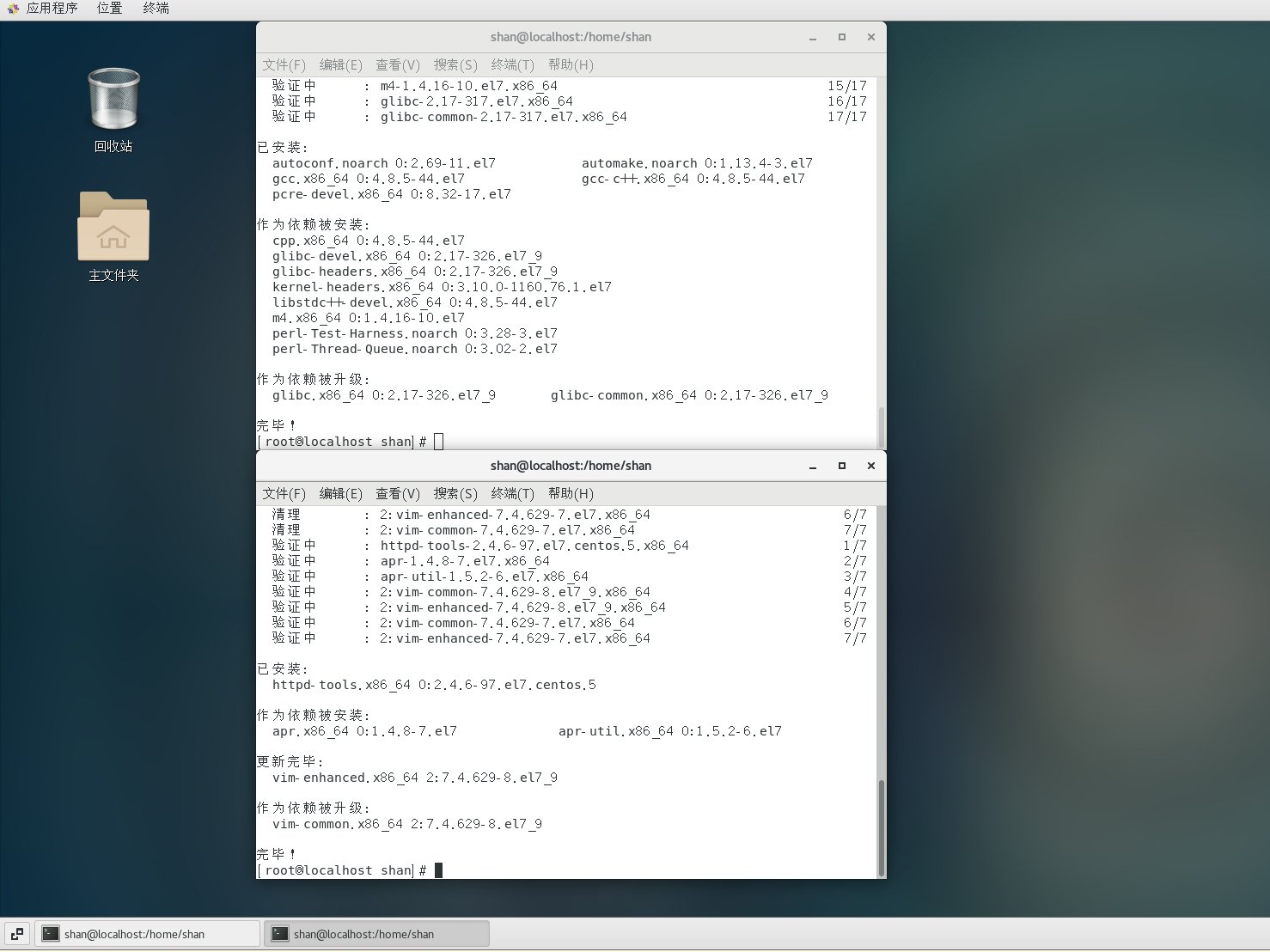Close the lower terminal window
Image resolution: width=1270 pixels, height=952 pixels.
[871, 466]
